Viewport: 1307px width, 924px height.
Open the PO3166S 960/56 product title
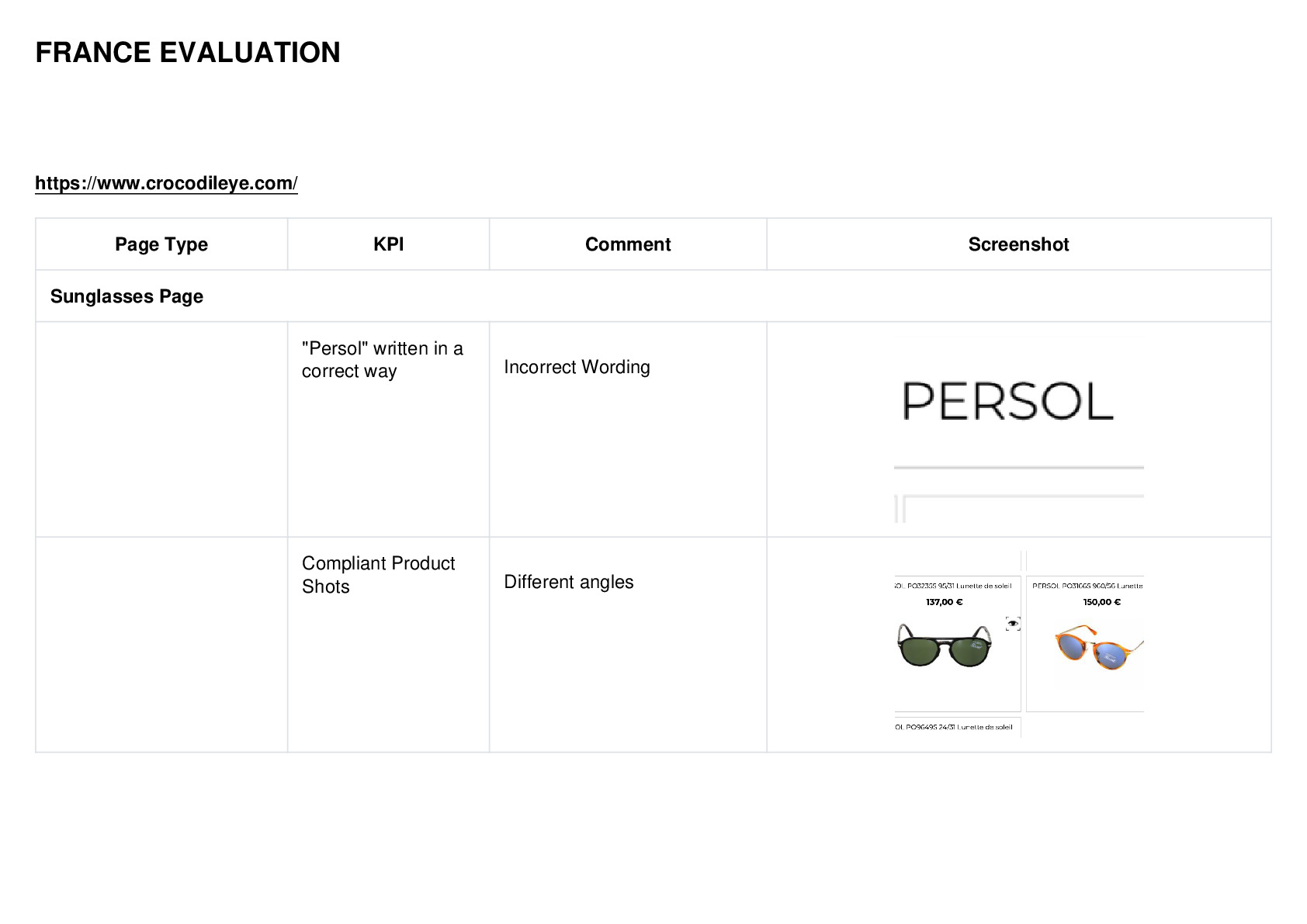[x=1087, y=586]
